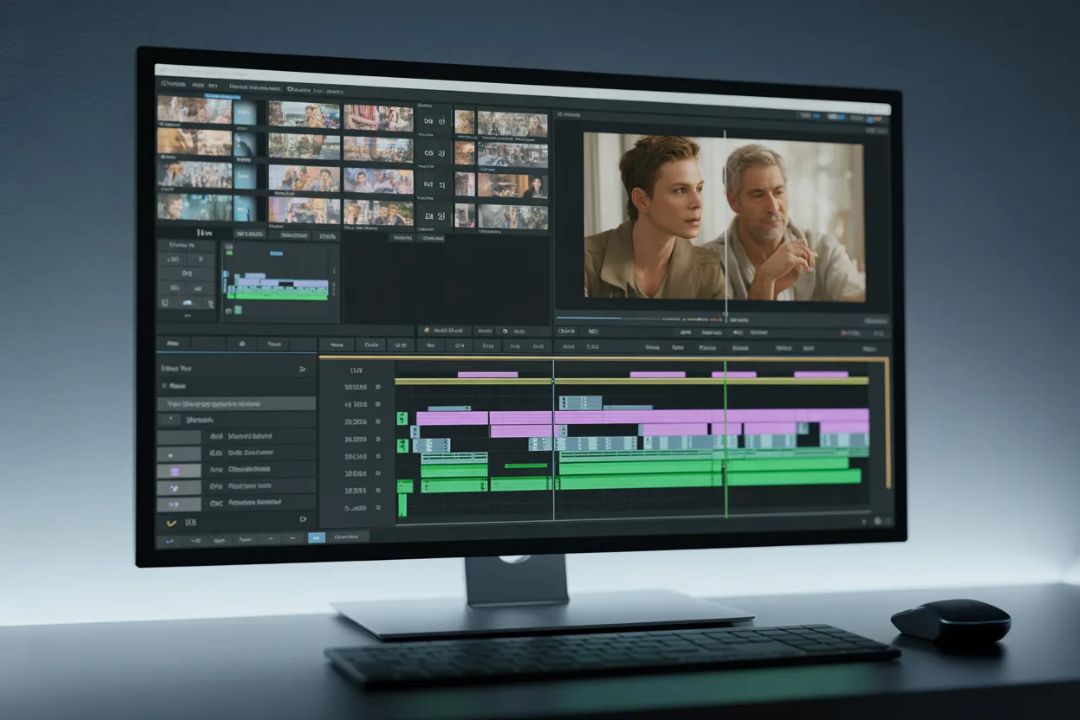Click the zoom icon at the timeline's bottom-right corner
The height and width of the screenshot is (720, 1080).
click(x=879, y=521)
